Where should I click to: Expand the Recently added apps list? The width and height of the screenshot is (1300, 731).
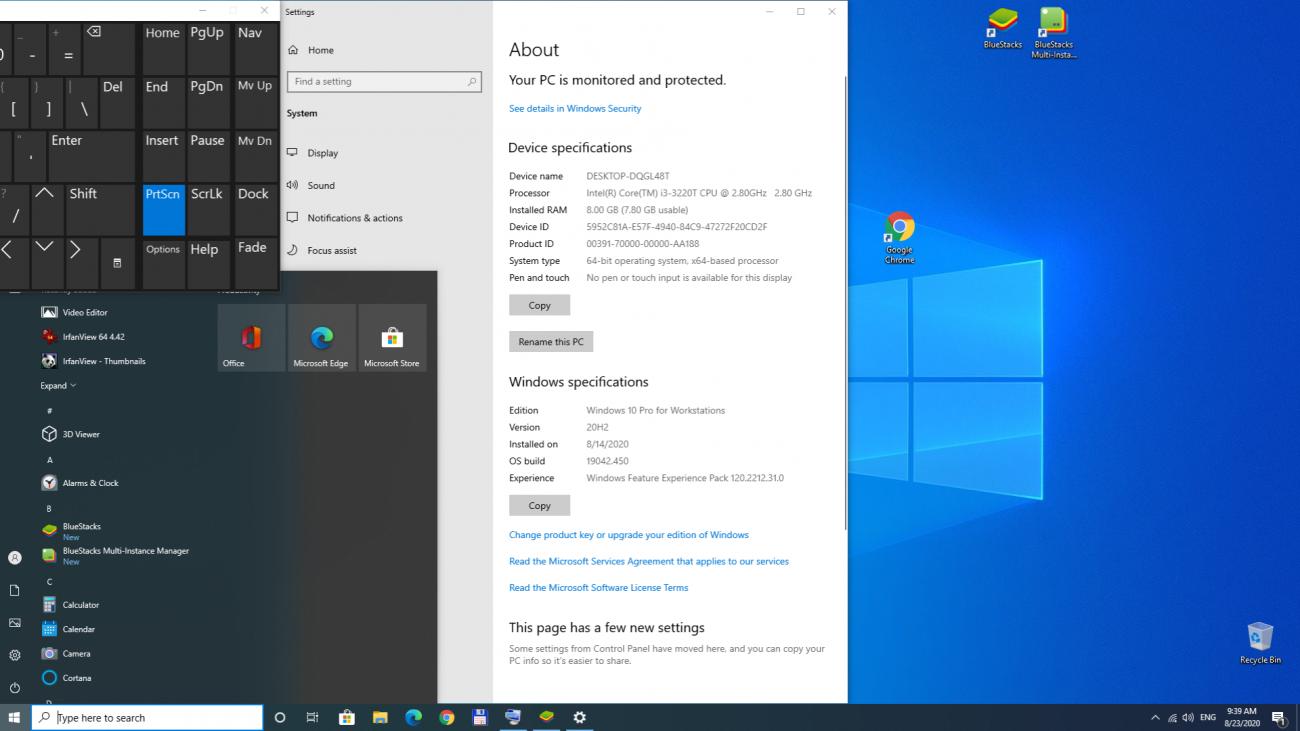58,386
